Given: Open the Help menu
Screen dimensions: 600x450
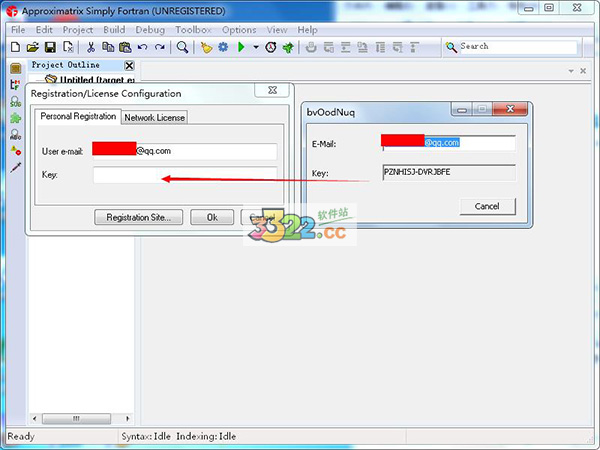Looking at the screenshot, I should [307, 30].
